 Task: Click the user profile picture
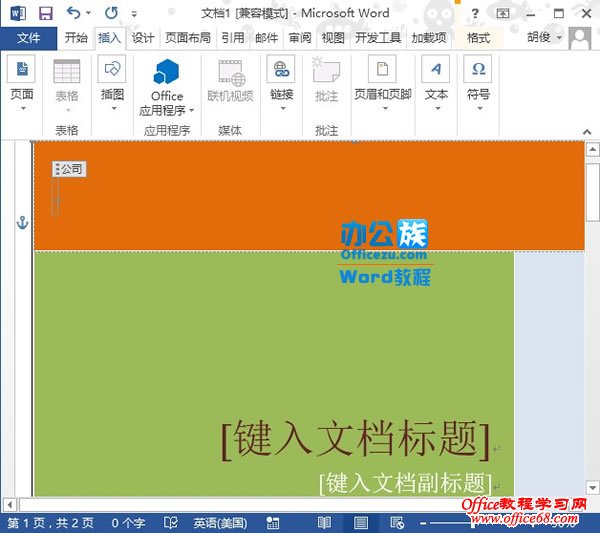[x=580, y=38]
